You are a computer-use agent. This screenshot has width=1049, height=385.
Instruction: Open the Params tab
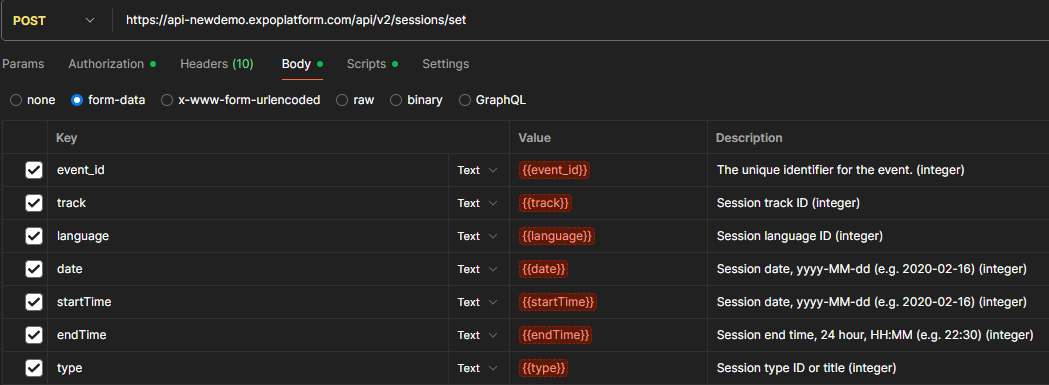pos(23,64)
